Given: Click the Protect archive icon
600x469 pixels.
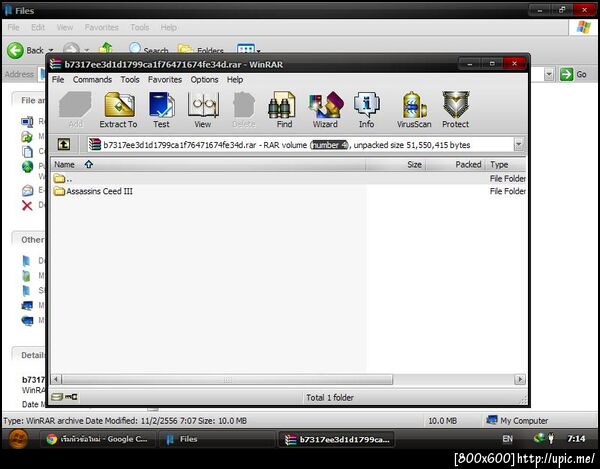Looking at the screenshot, I should [455, 110].
